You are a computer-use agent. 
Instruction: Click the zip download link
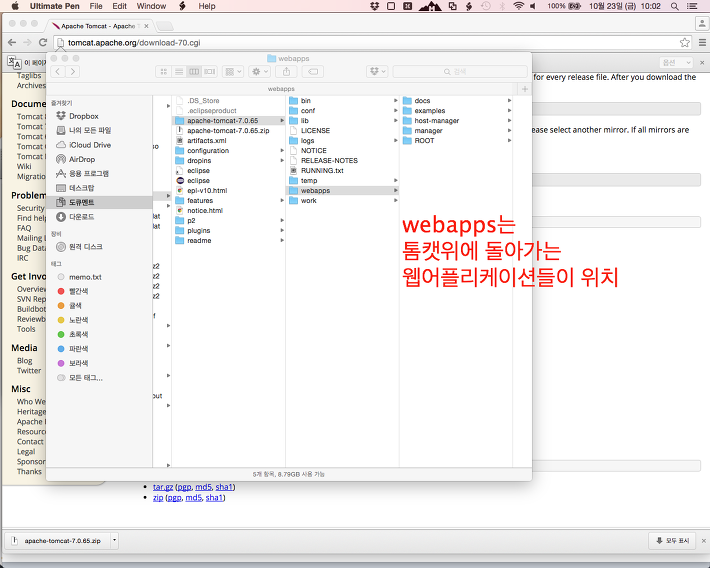point(158,497)
